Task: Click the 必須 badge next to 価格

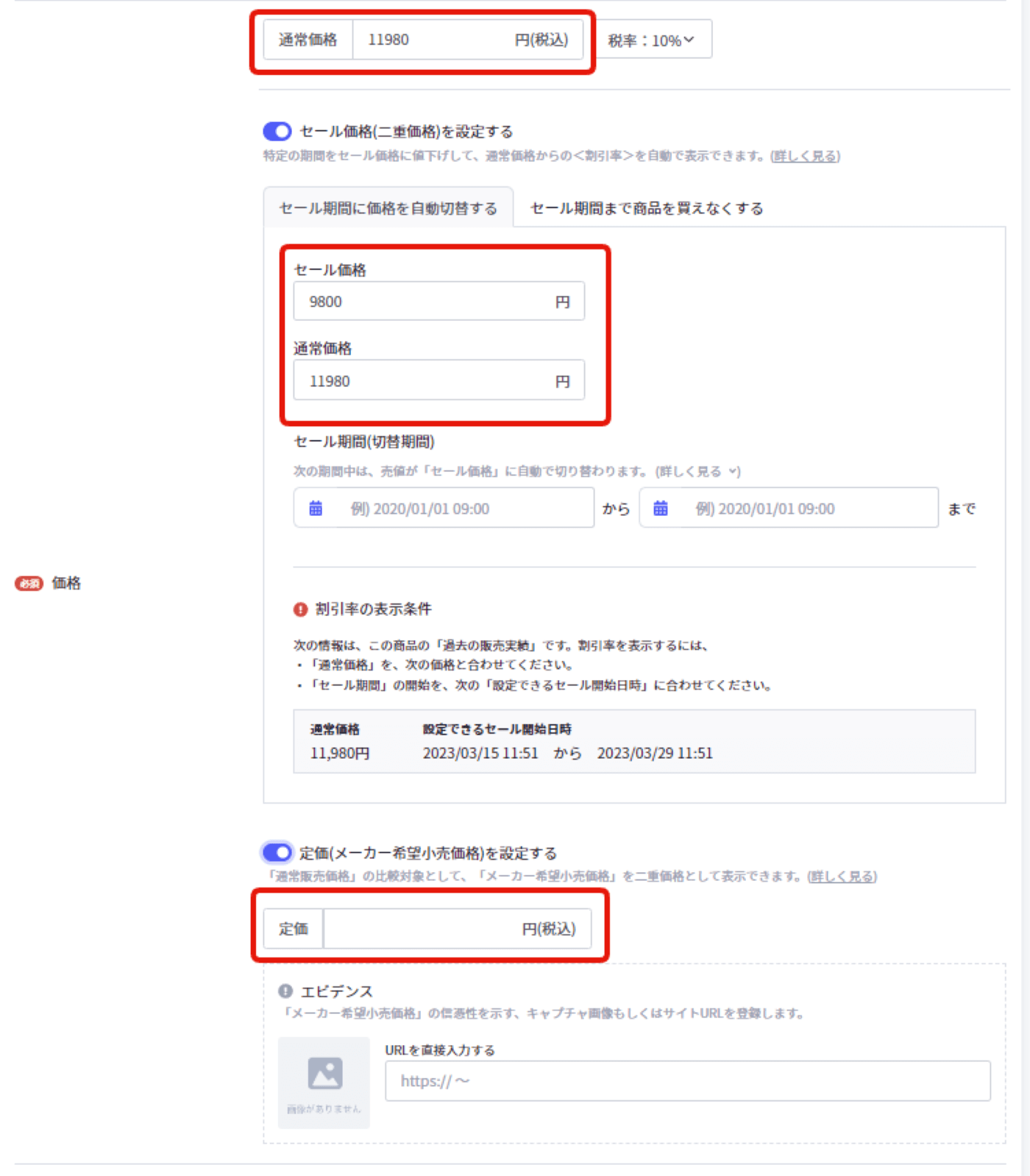Action: [x=29, y=584]
